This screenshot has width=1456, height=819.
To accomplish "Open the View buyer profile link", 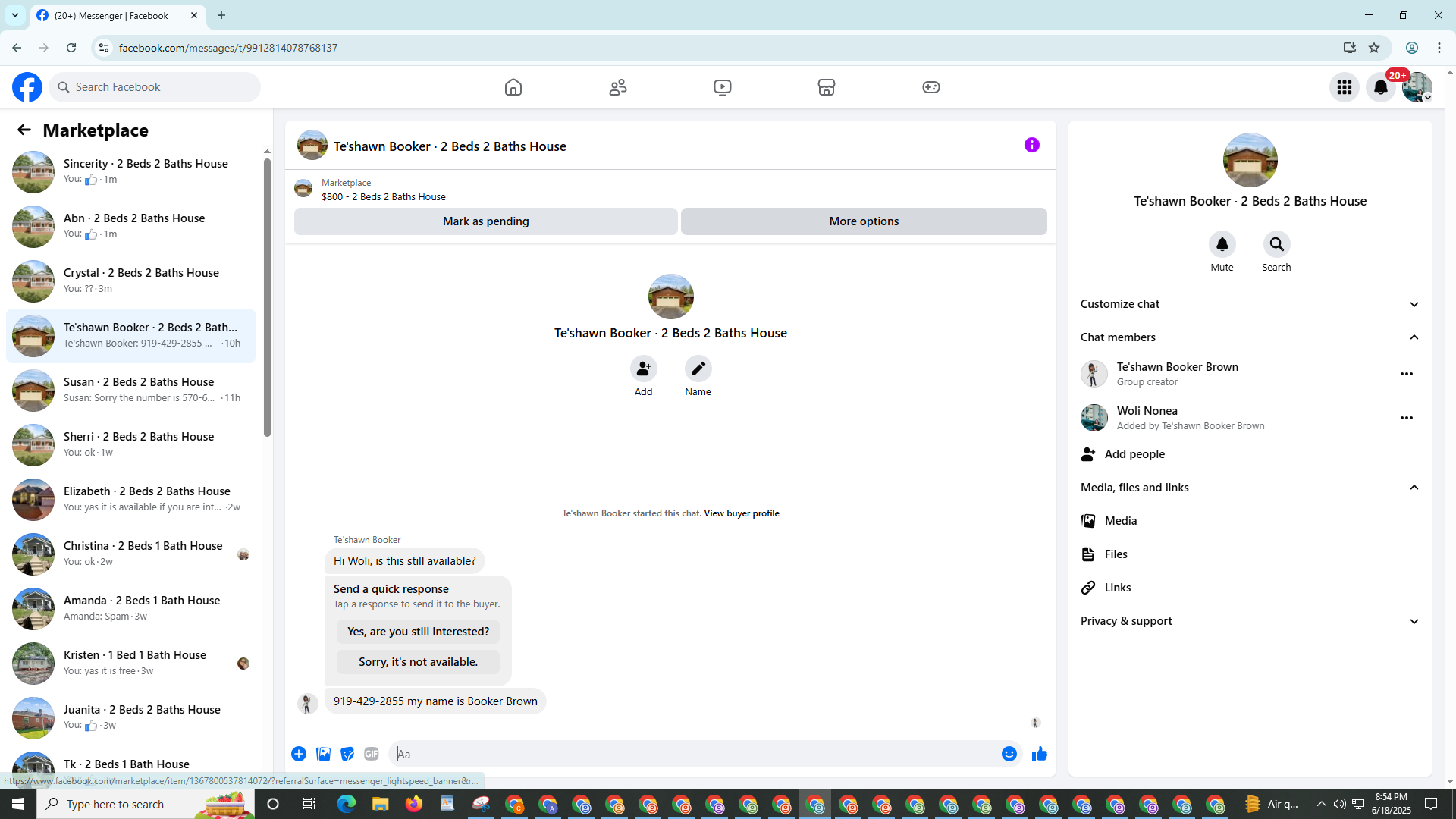I will click(741, 513).
